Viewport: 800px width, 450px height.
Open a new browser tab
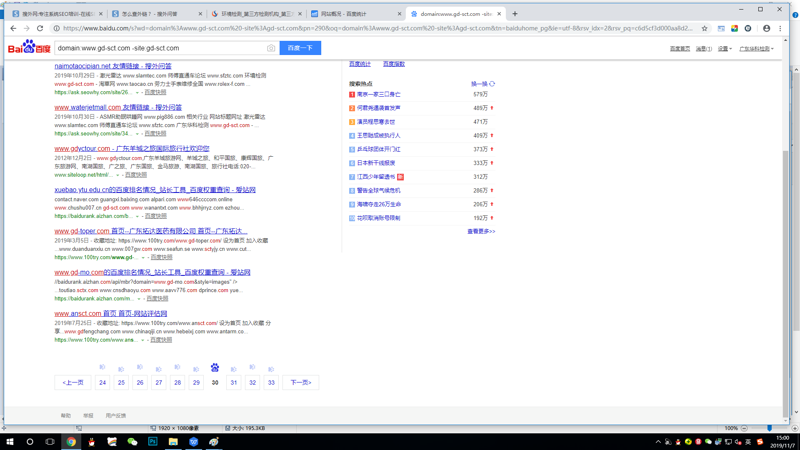coord(515,14)
